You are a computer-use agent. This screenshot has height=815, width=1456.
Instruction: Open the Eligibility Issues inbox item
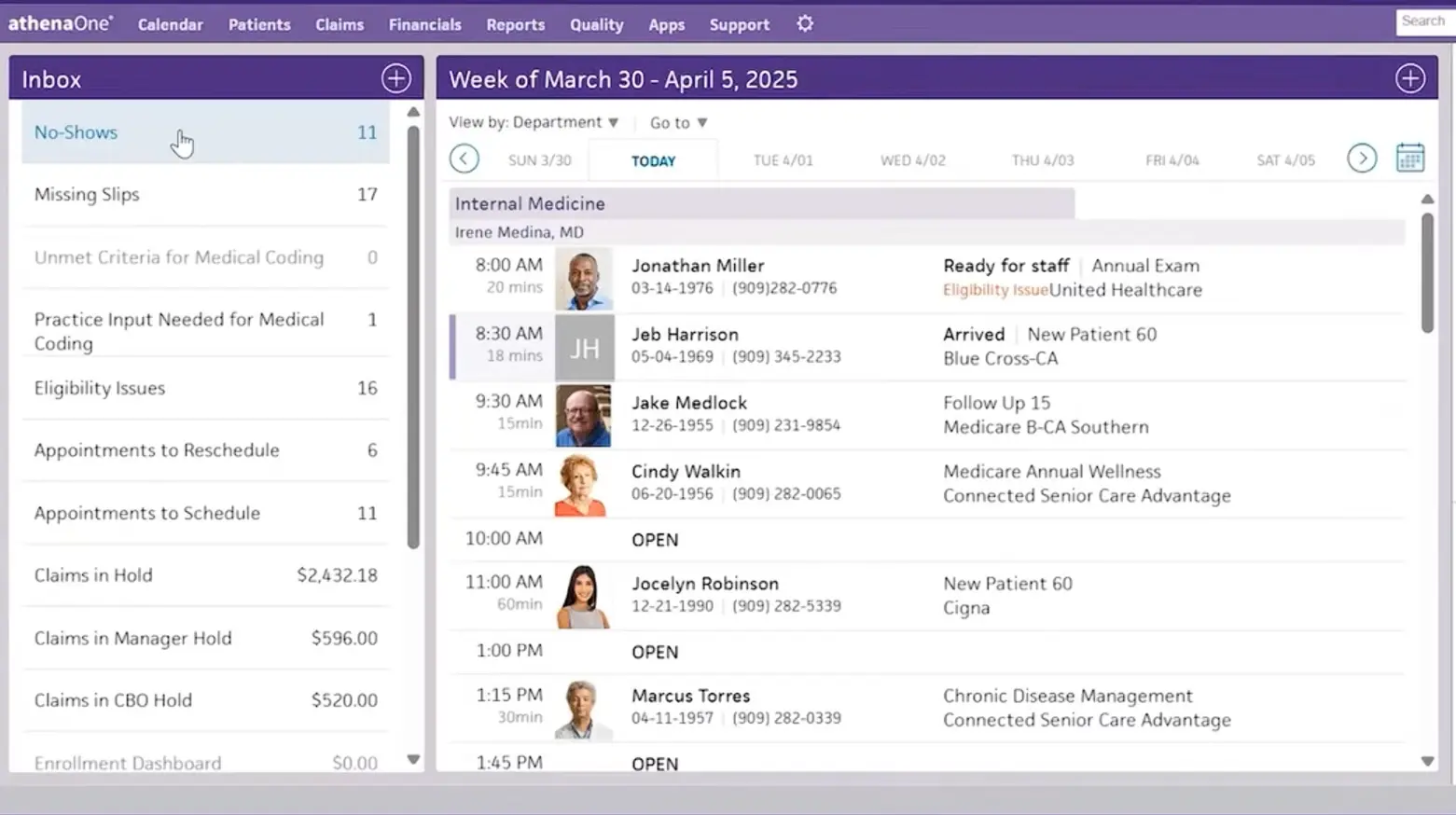tap(205, 388)
